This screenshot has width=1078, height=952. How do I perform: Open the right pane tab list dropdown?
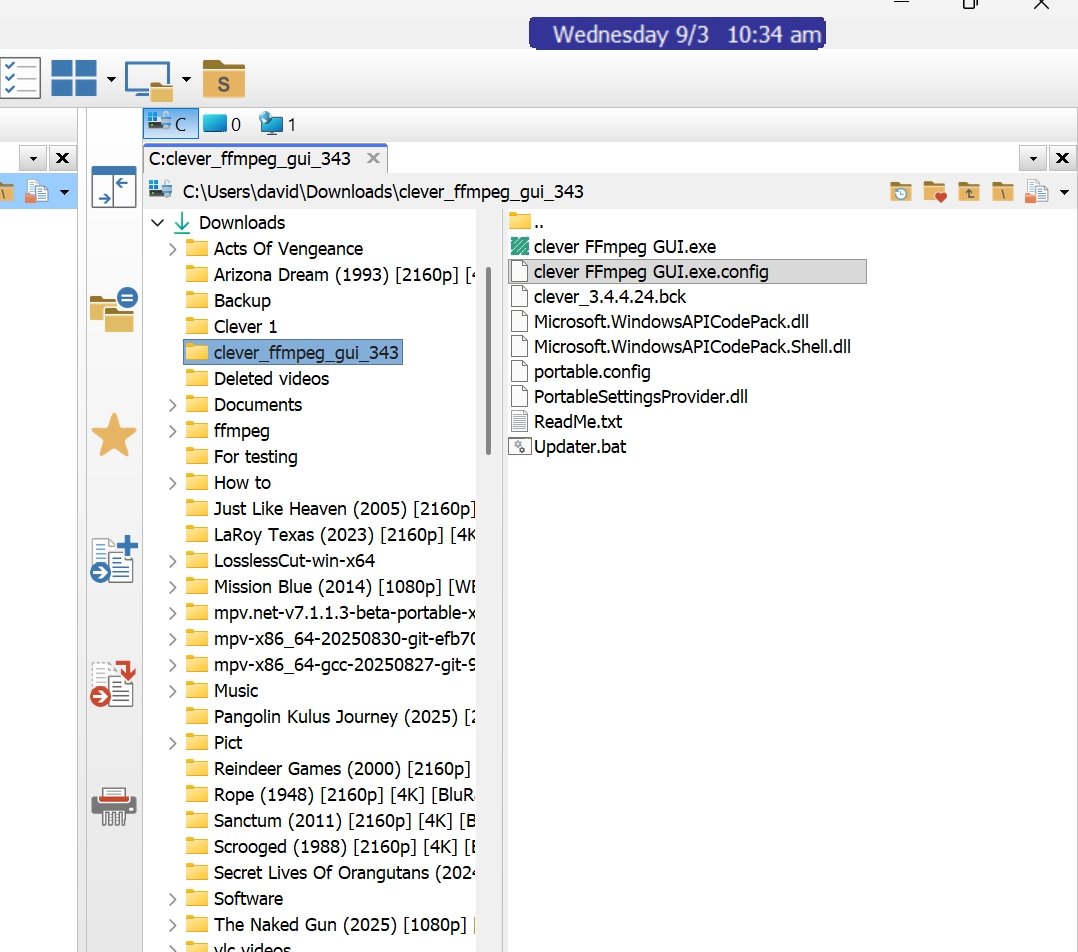click(x=1033, y=158)
